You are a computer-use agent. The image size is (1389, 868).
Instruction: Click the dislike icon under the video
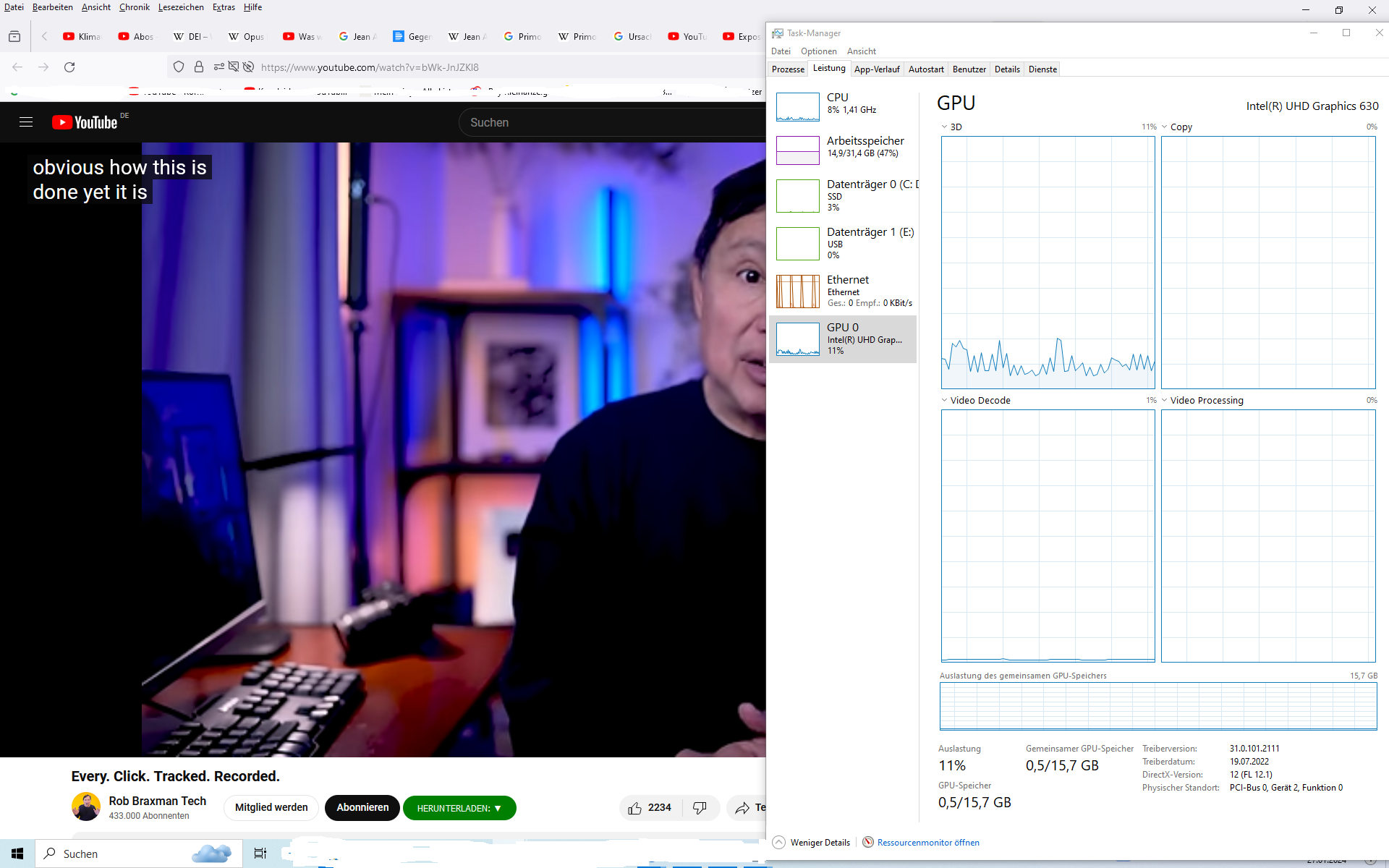(x=700, y=807)
